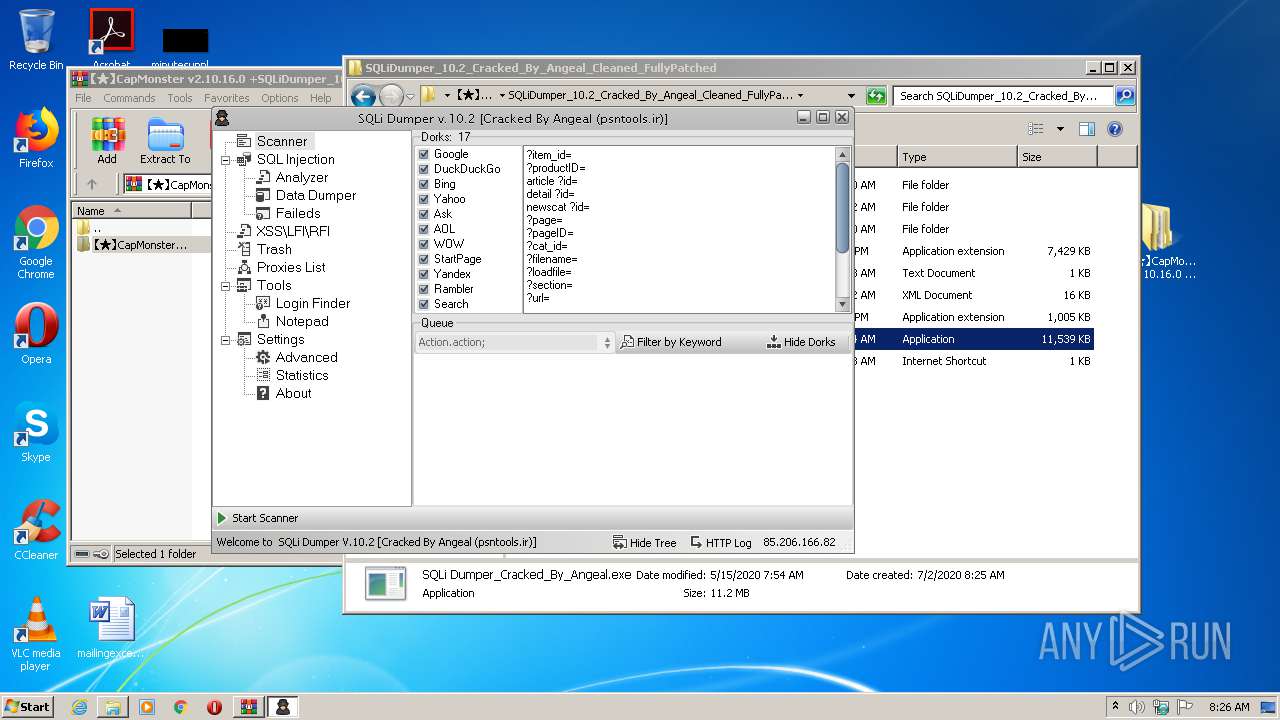Click Explorer back navigation arrow
The height and width of the screenshot is (720, 1280).
point(363,96)
